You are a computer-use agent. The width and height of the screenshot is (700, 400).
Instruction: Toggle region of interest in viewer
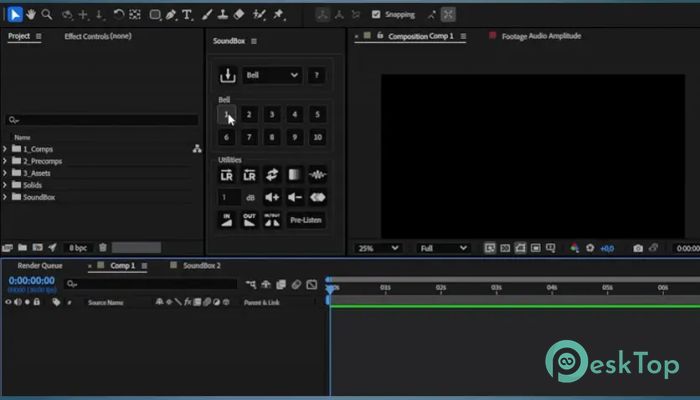coord(535,248)
